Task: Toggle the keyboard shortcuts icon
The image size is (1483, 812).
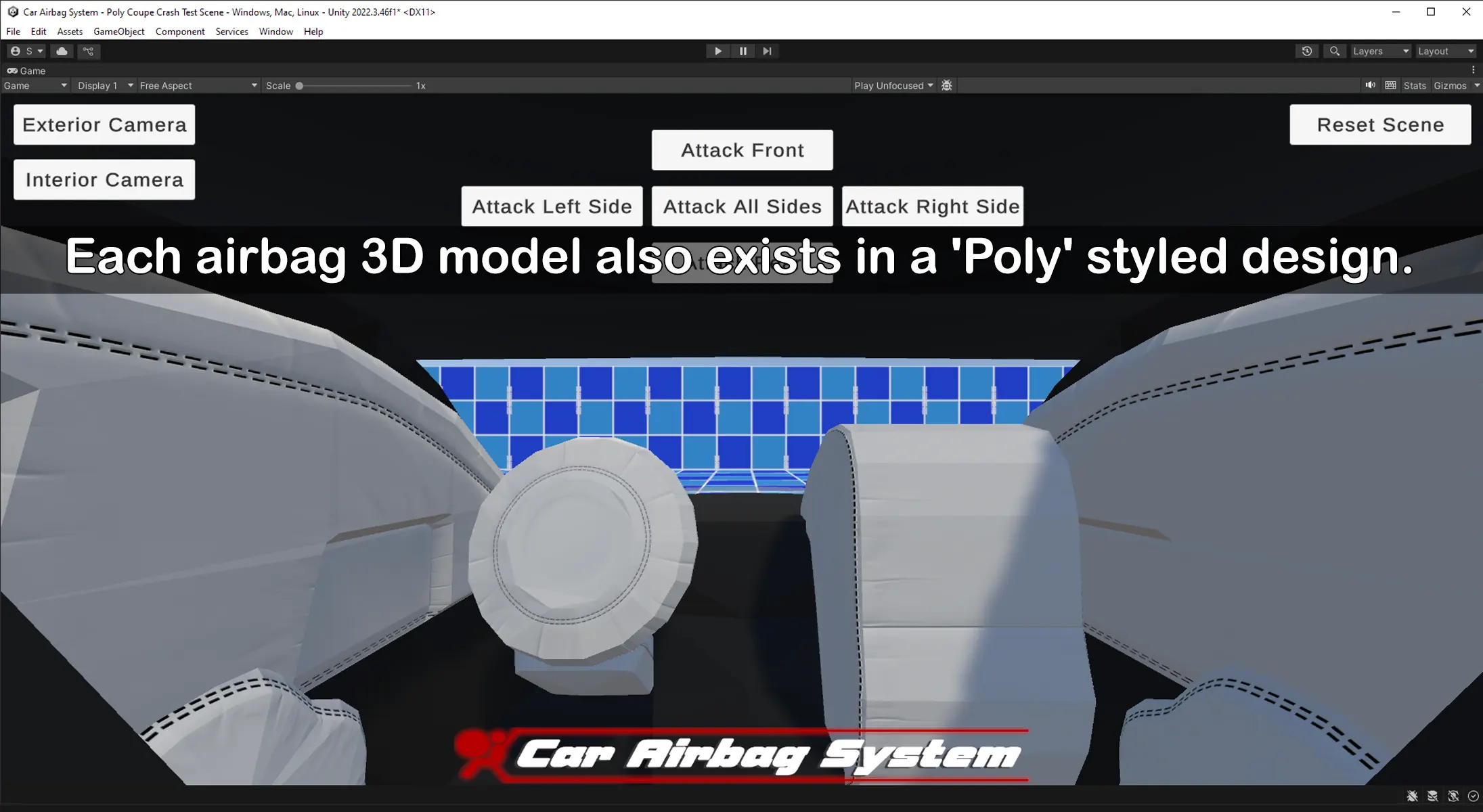Action: [x=1390, y=86]
